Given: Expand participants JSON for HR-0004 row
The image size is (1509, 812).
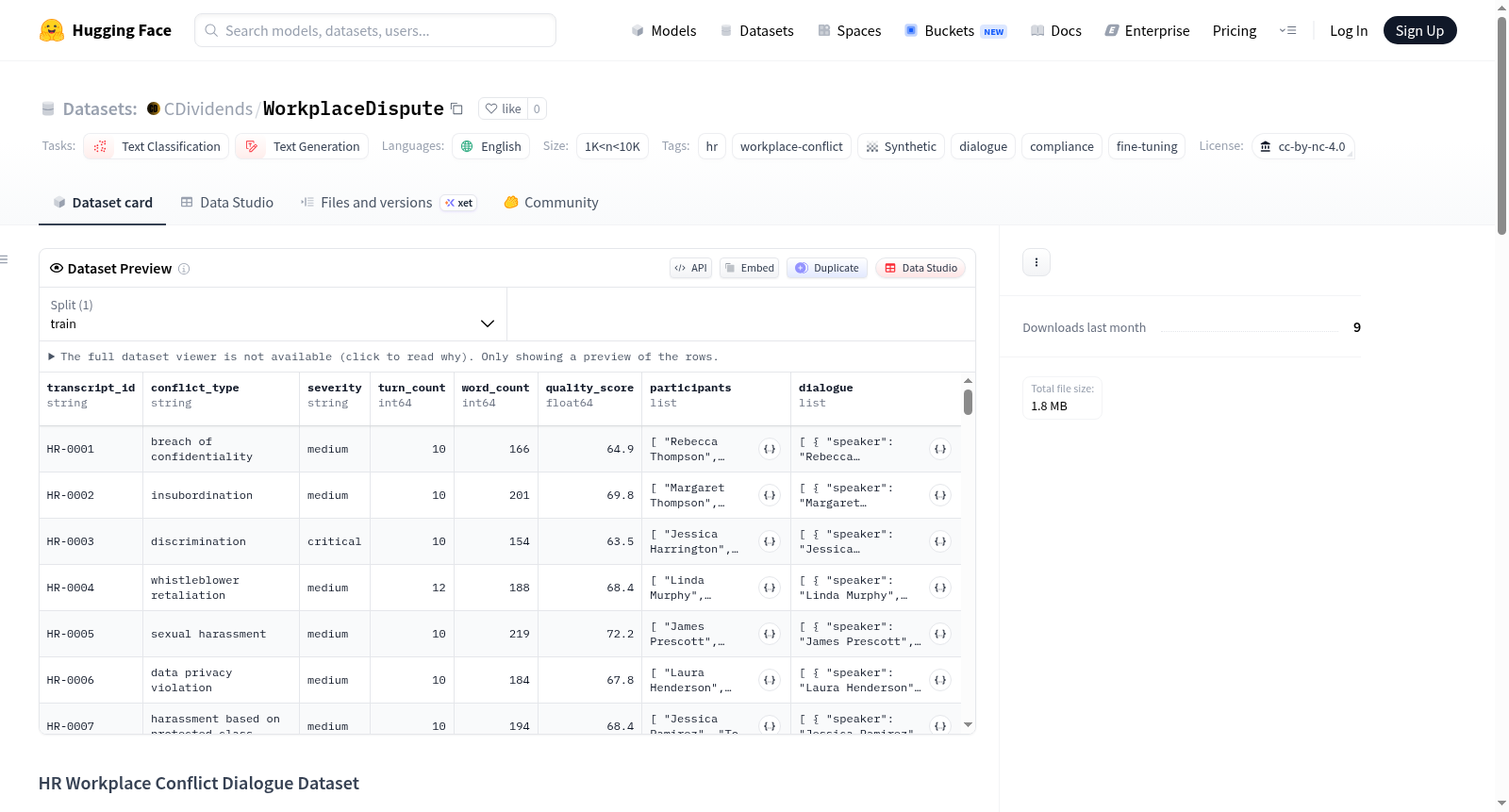Looking at the screenshot, I should (770, 588).
